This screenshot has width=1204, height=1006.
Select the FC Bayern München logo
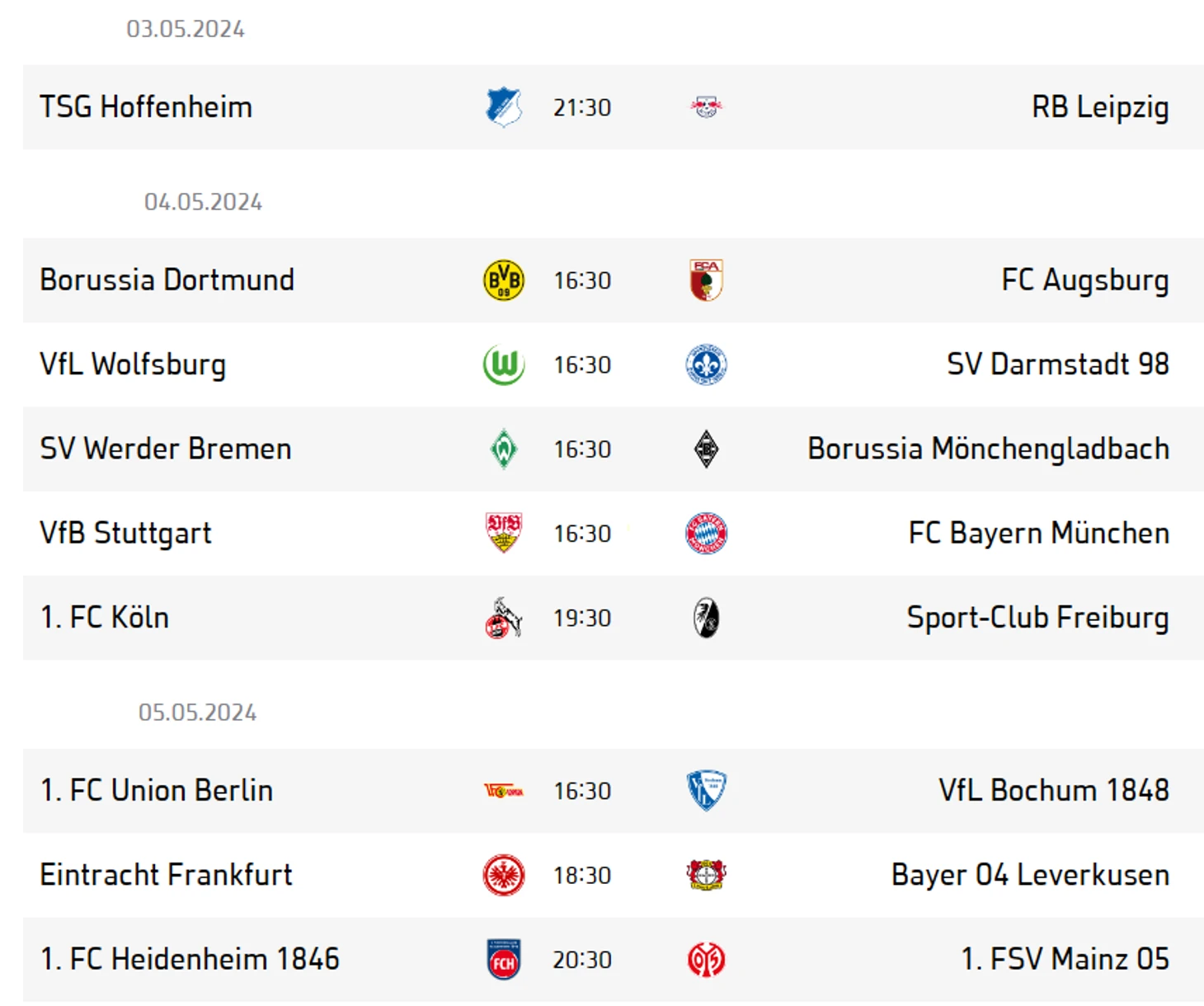click(x=706, y=534)
